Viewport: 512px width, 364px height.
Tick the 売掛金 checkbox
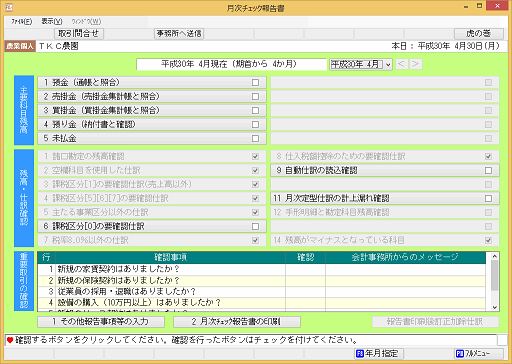tap(255, 96)
